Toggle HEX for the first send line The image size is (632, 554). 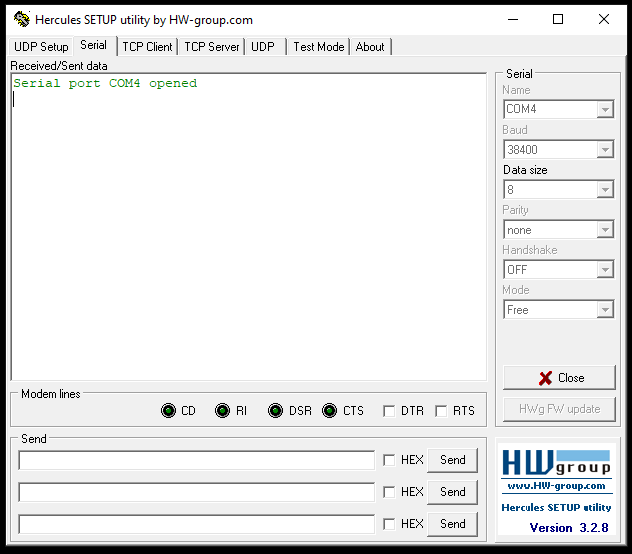tap(389, 460)
